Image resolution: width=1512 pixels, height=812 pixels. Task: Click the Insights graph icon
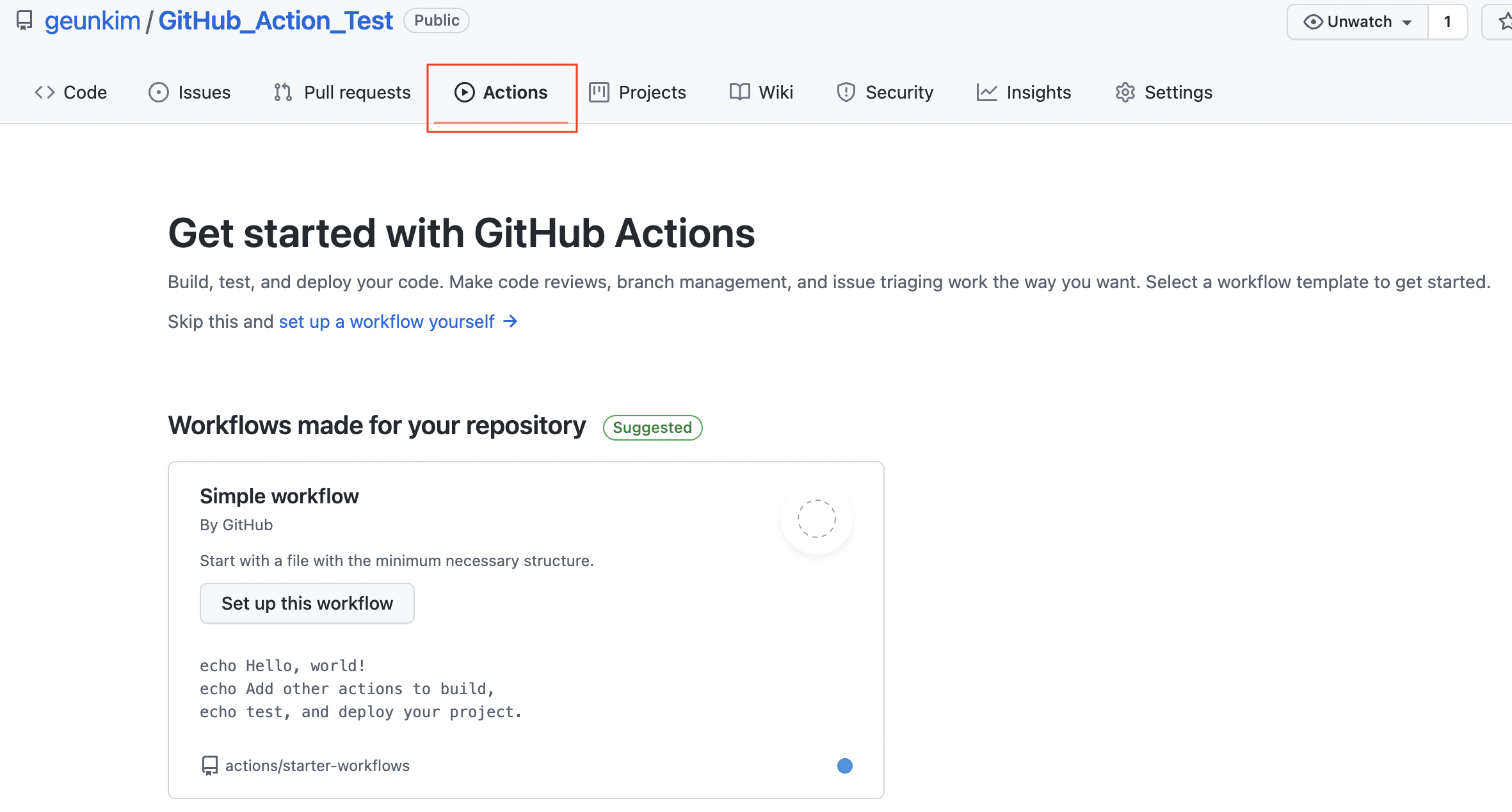986,92
